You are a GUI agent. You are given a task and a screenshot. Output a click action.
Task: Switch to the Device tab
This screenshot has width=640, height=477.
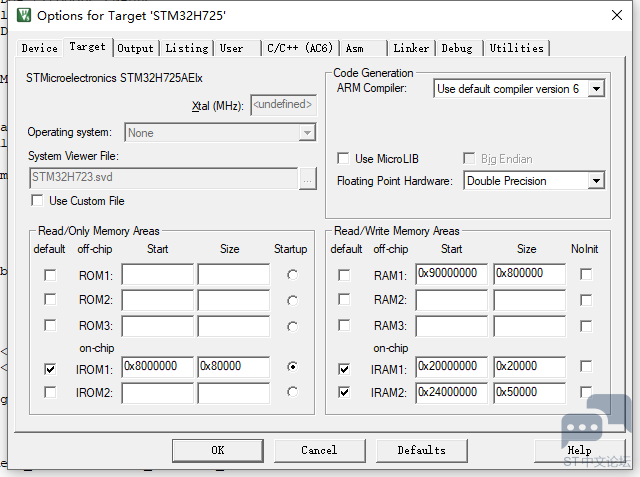tap(40, 48)
